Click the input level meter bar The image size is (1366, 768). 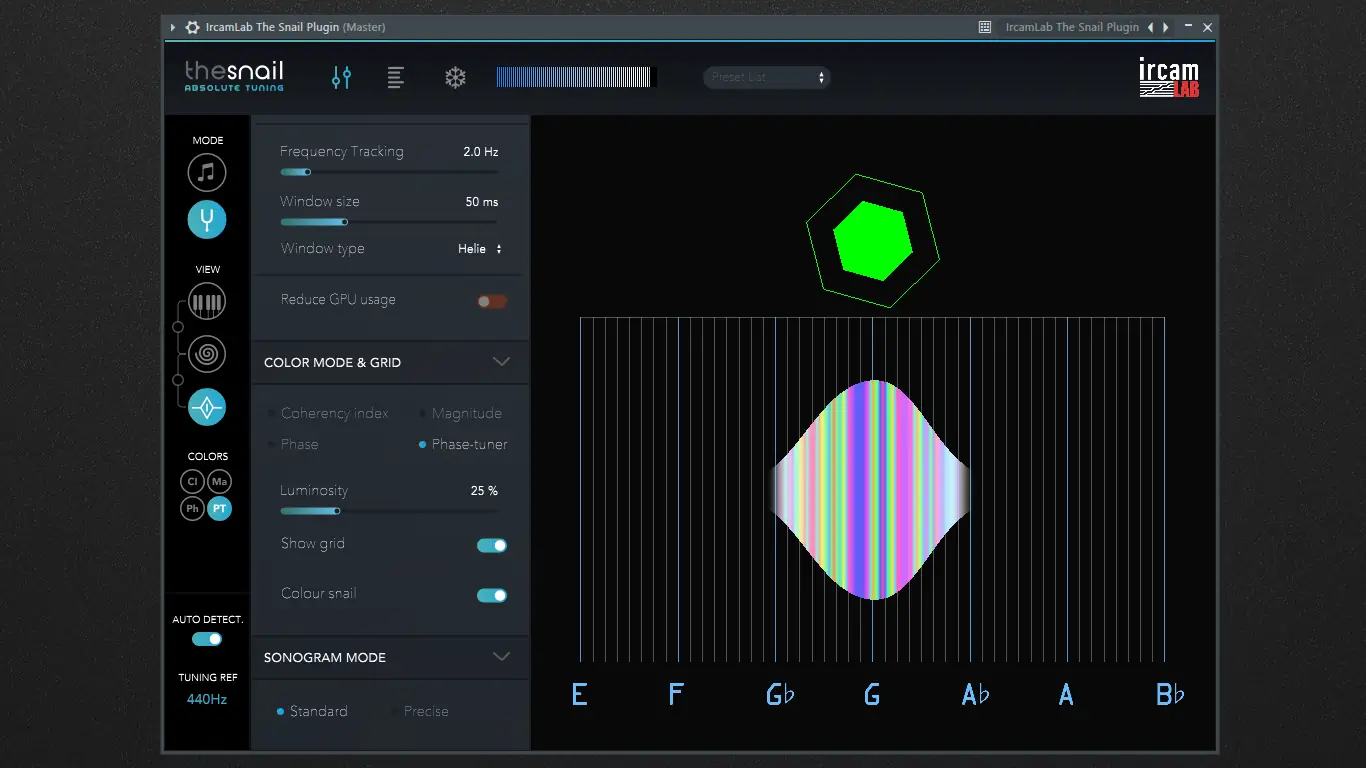(574, 77)
